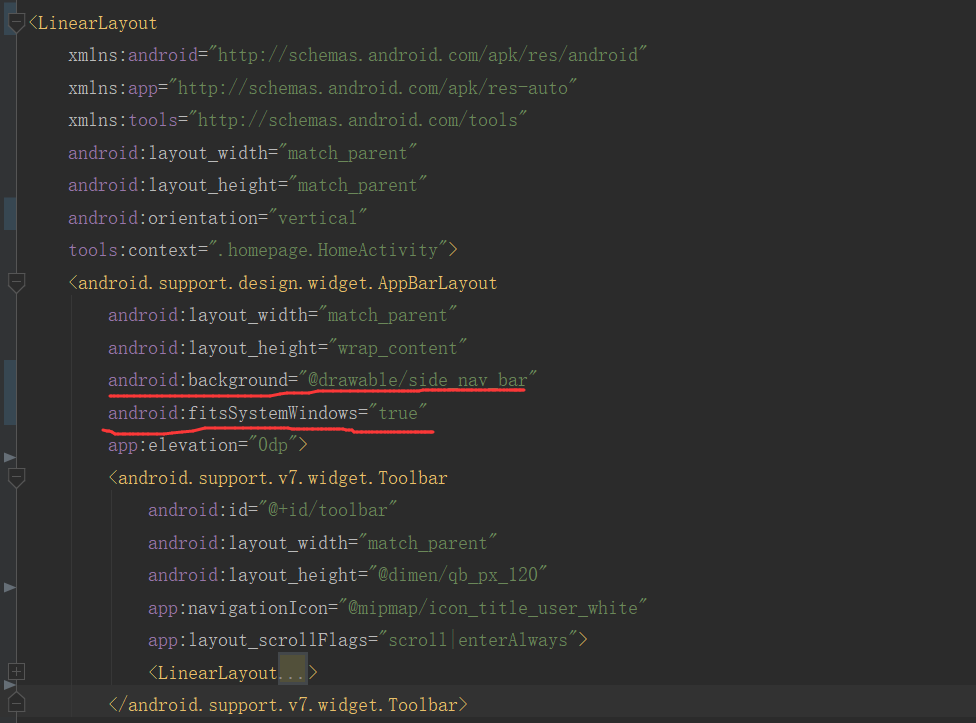Click the fitsSystemWindows "true" value
The image size is (976, 723).
click(x=398, y=413)
